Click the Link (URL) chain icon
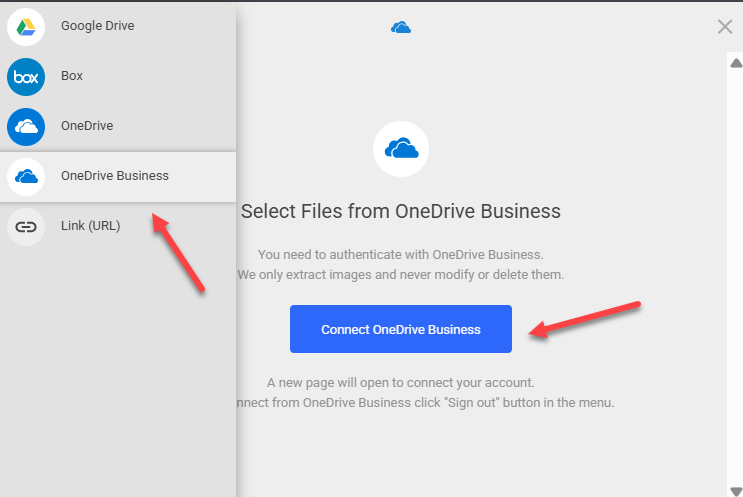The height and width of the screenshot is (497, 743). [26, 227]
